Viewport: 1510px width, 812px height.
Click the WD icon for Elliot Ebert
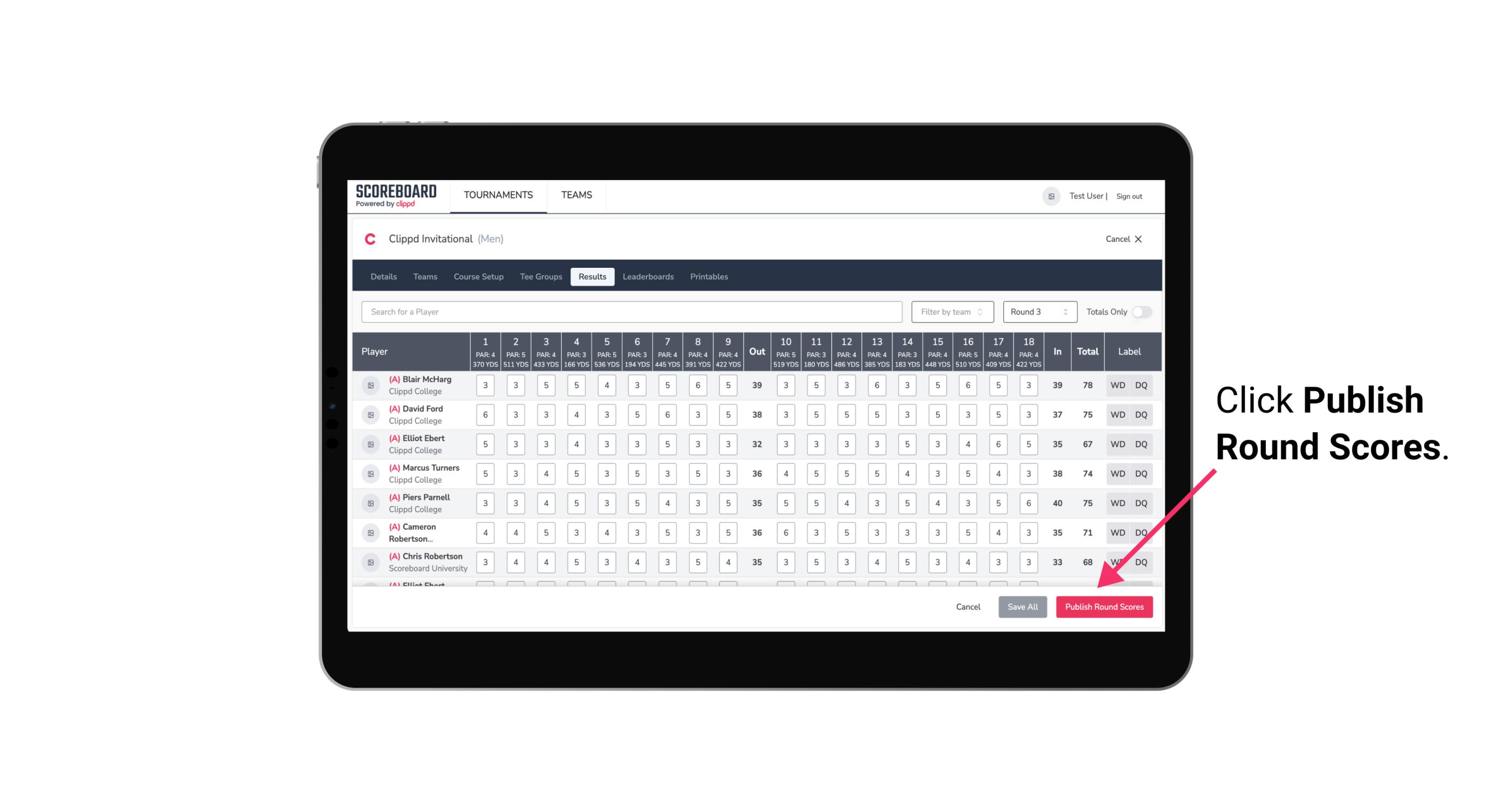point(1117,444)
